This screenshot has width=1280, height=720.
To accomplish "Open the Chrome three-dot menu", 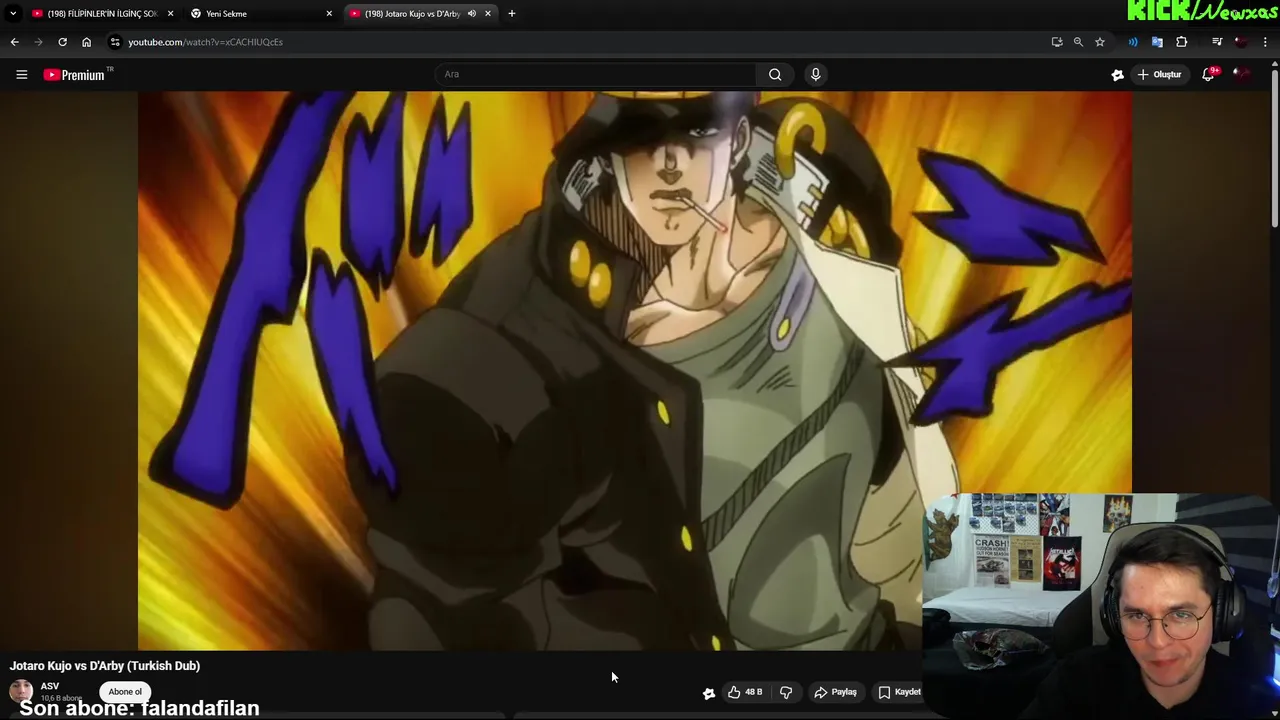I will click(x=1266, y=42).
